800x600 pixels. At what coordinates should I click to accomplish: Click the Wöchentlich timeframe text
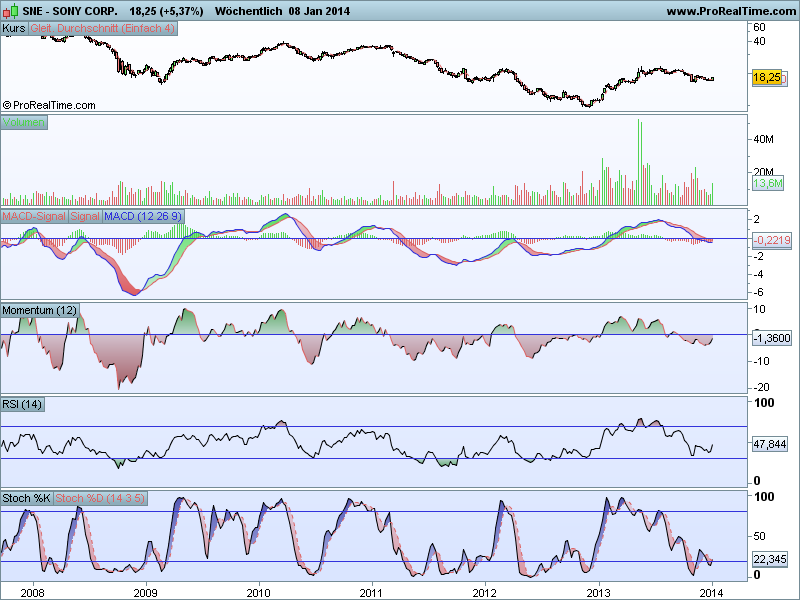tap(248, 11)
